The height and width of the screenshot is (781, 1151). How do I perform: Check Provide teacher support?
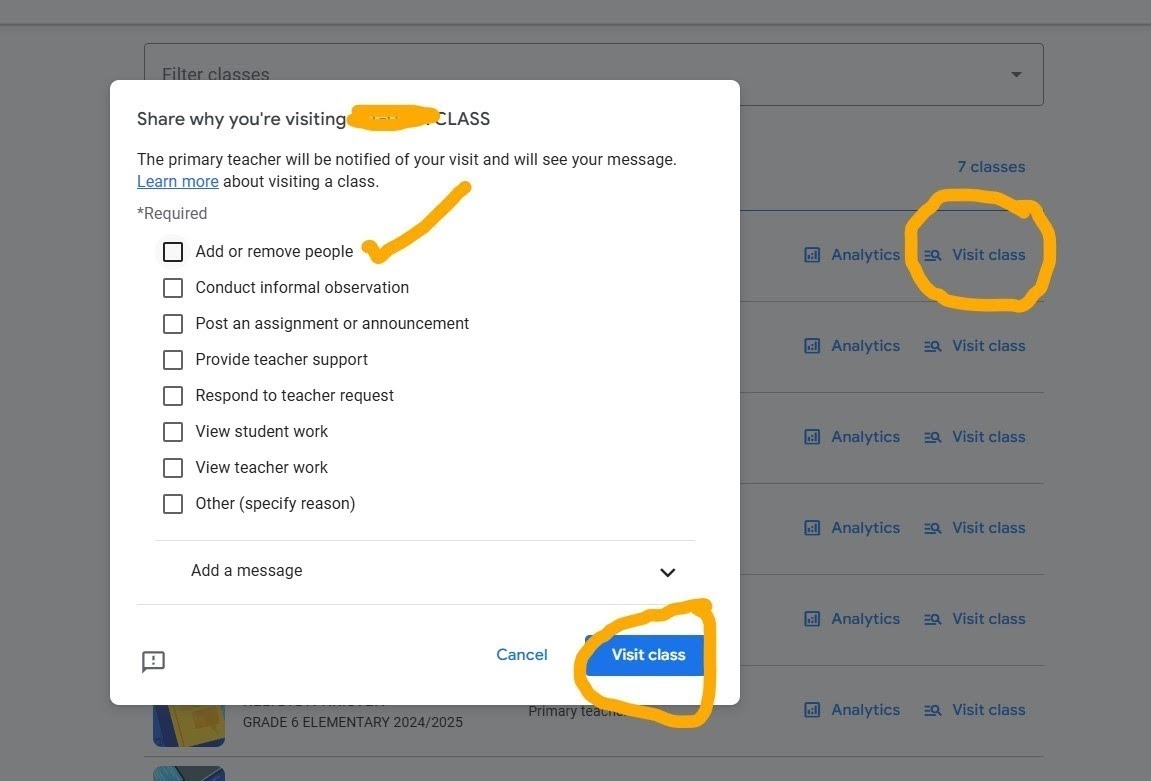[x=172, y=359]
